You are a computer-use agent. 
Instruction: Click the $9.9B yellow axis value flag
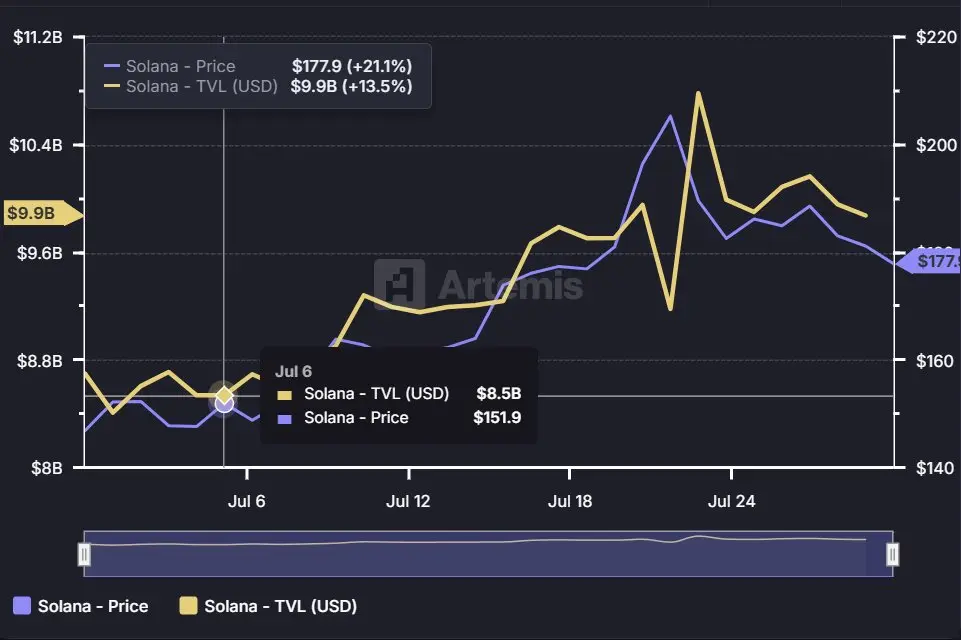(x=43, y=213)
